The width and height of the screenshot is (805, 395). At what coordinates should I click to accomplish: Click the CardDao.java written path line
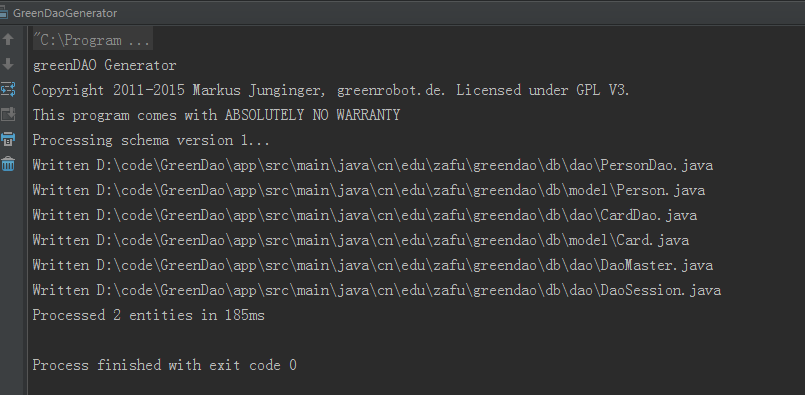coord(365,215)
